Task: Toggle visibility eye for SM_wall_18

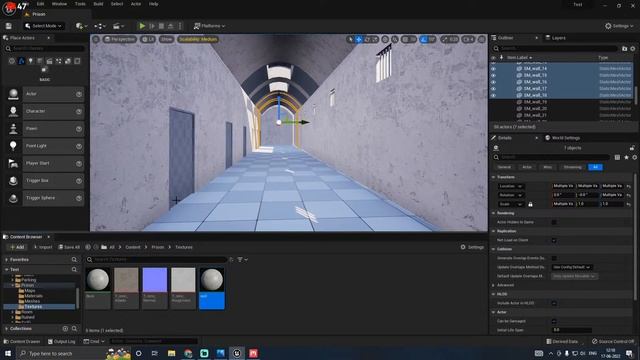Action: pos(493,95)
